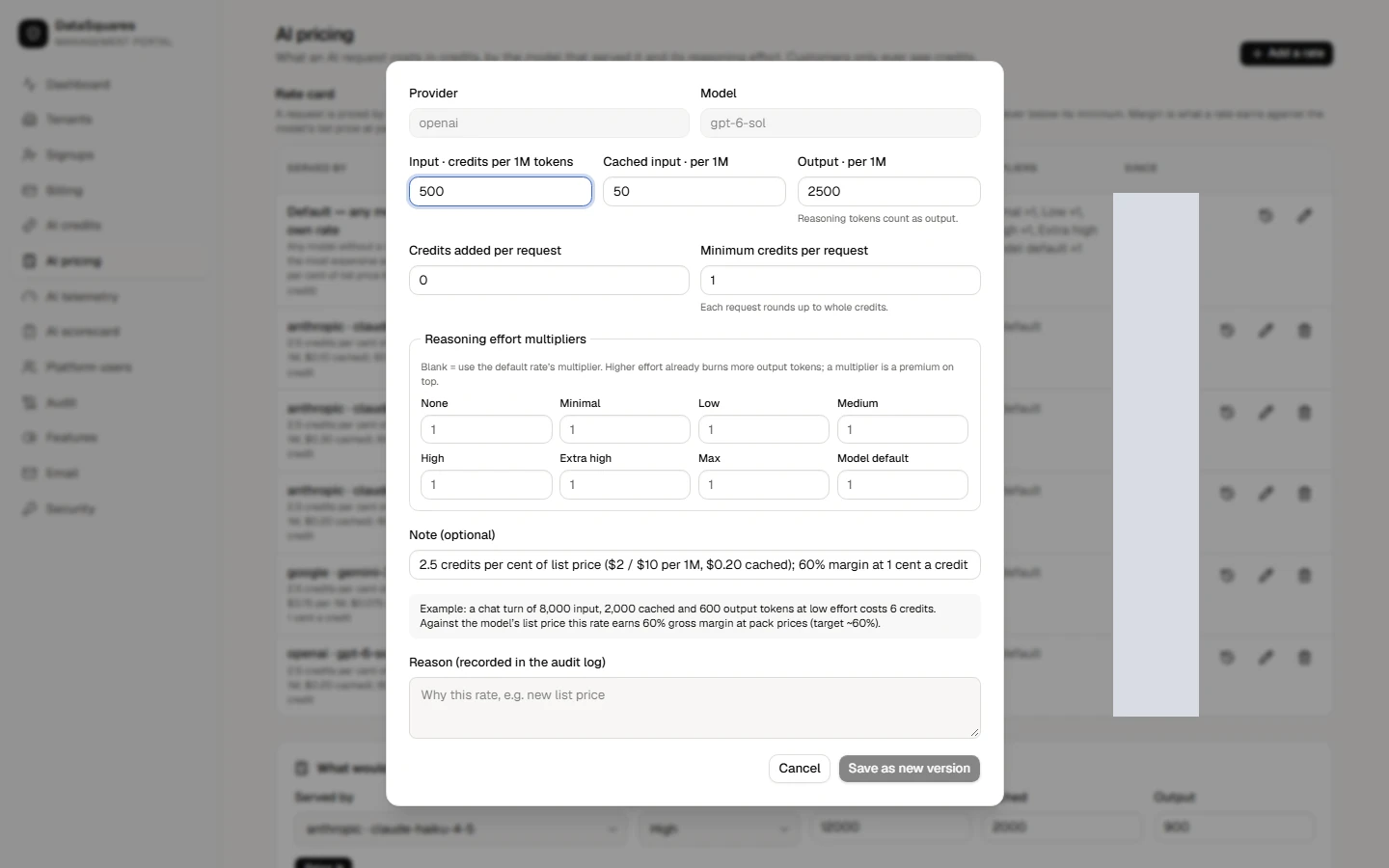Click the Model default multiplier field
Viewport: 1389px width, 868px height.
[x=903, y=484]
